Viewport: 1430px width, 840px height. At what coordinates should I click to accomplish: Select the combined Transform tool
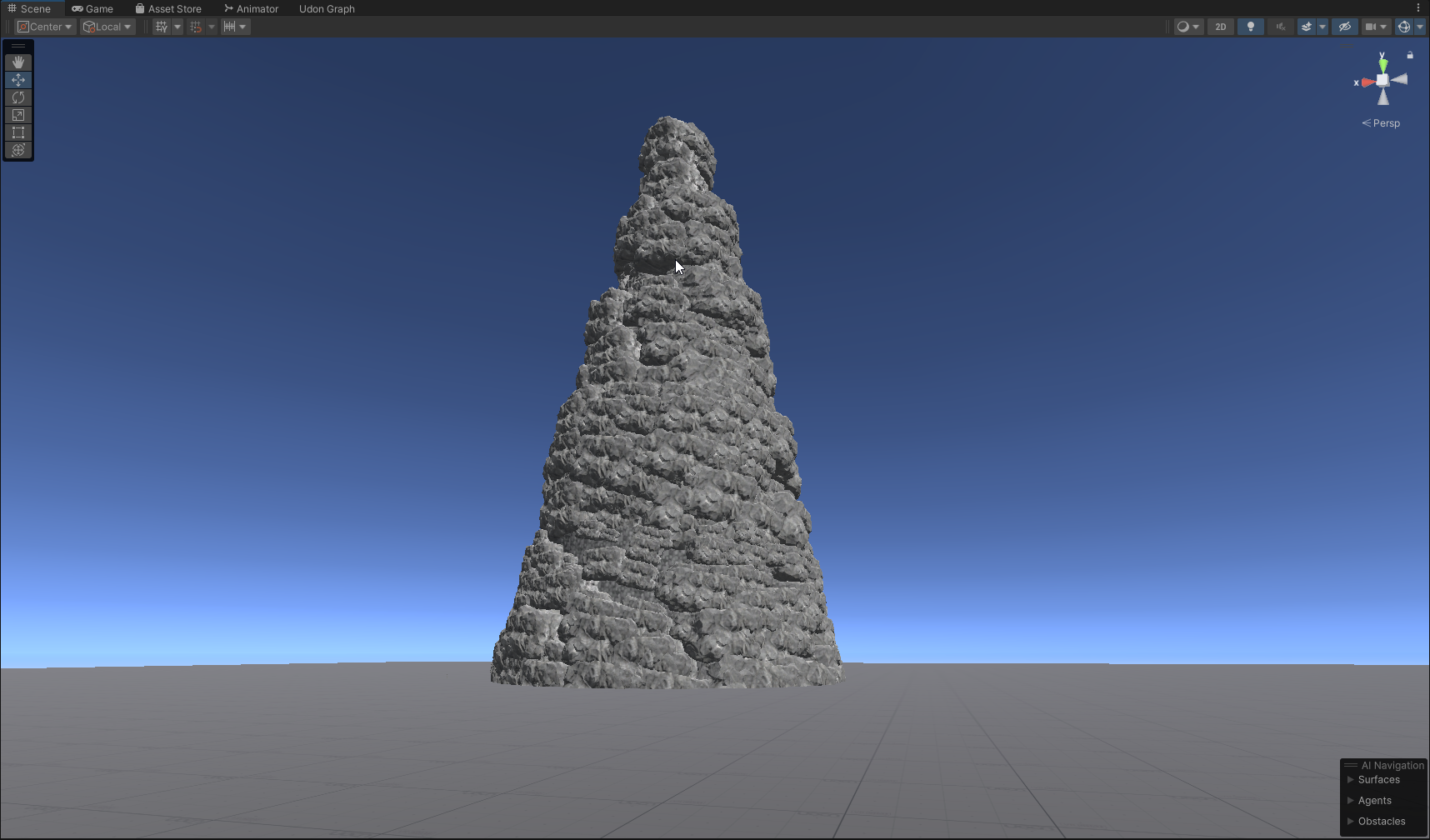pyautogui.click(x=18, y=150)
